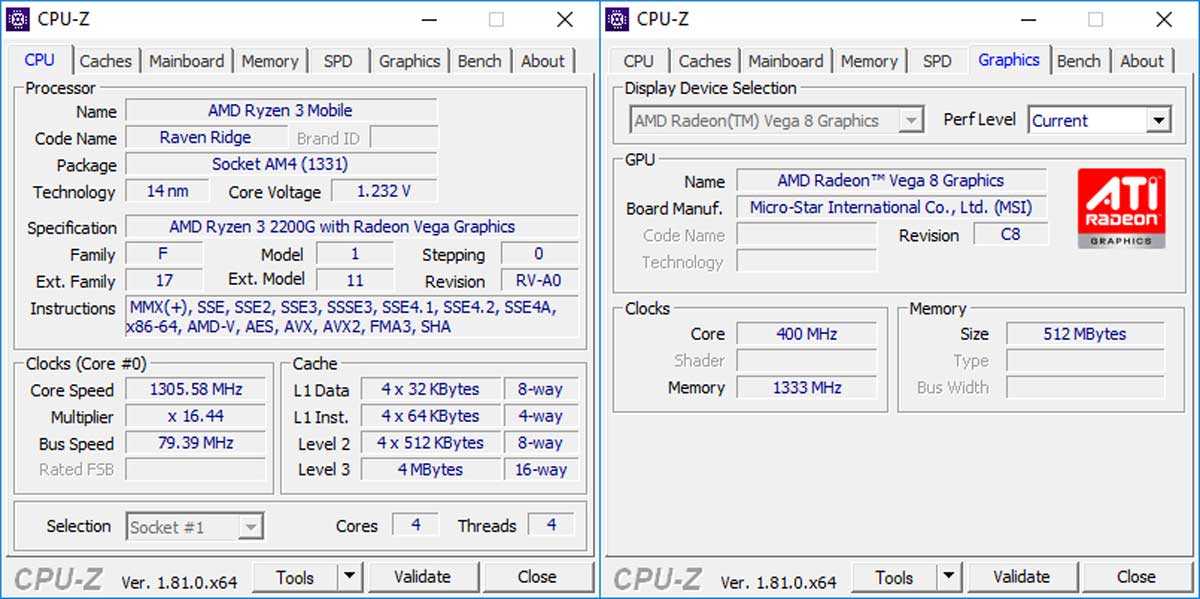Click GPU Name AMD Radeon Vega 8 Graphics
Screen dimensions: 1200x599
[891, 181]
